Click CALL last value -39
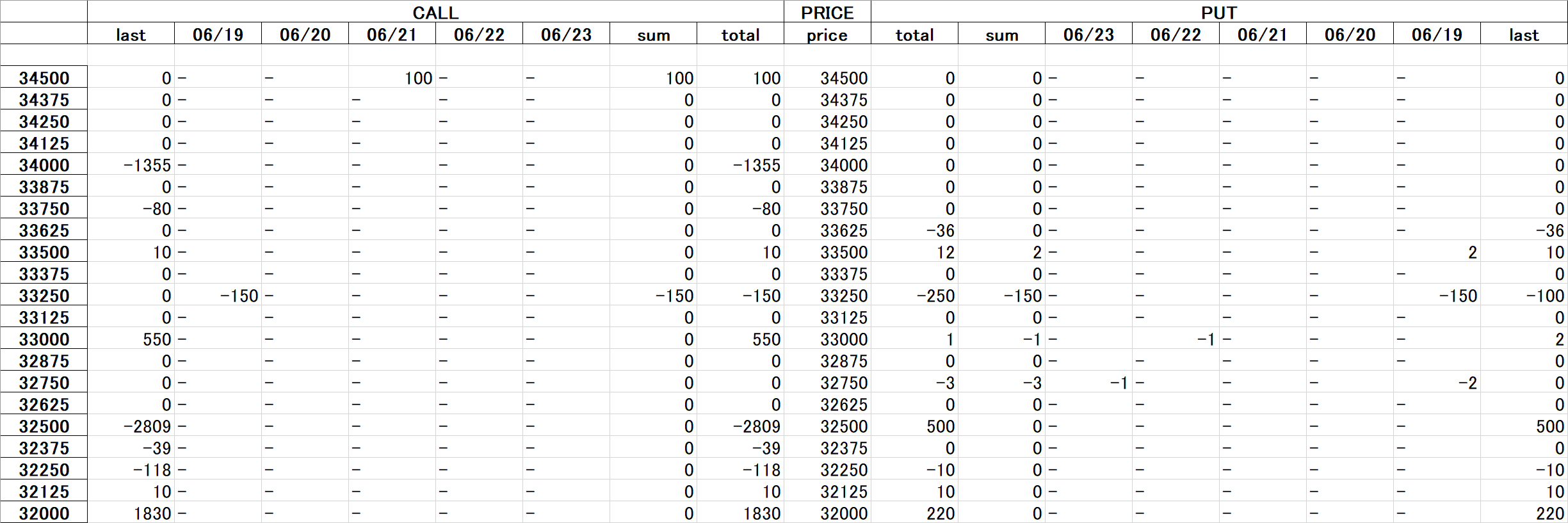 tap(131, 448)
